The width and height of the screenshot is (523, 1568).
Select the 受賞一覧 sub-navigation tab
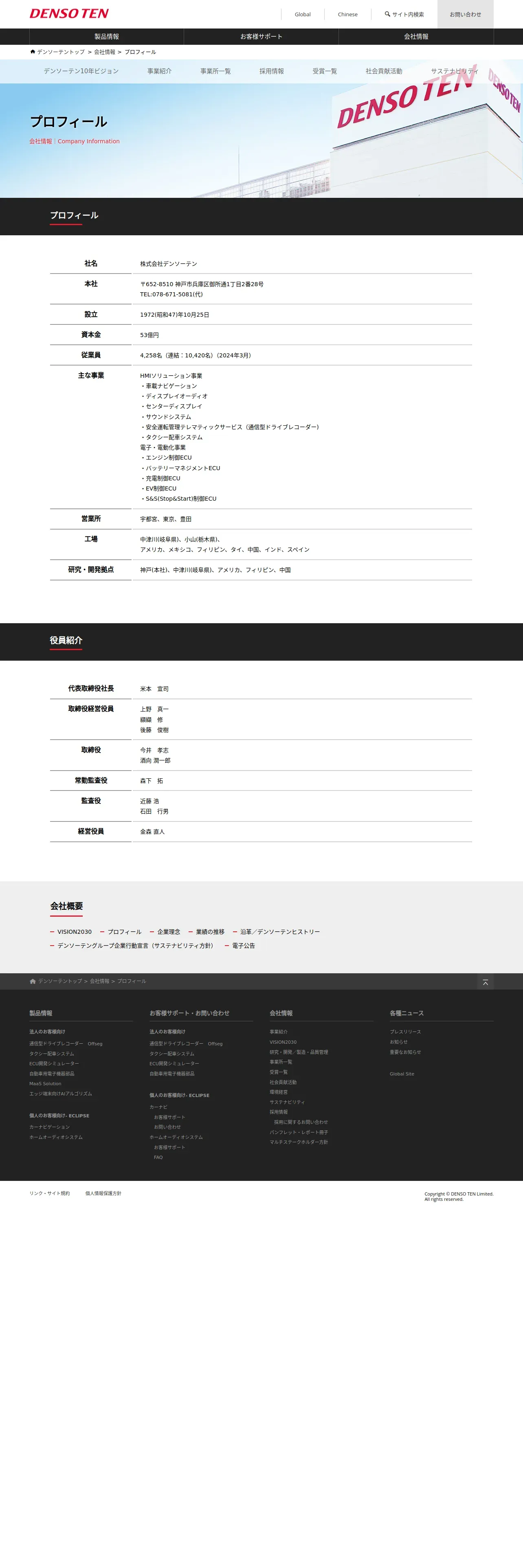[x=325, y=71]
